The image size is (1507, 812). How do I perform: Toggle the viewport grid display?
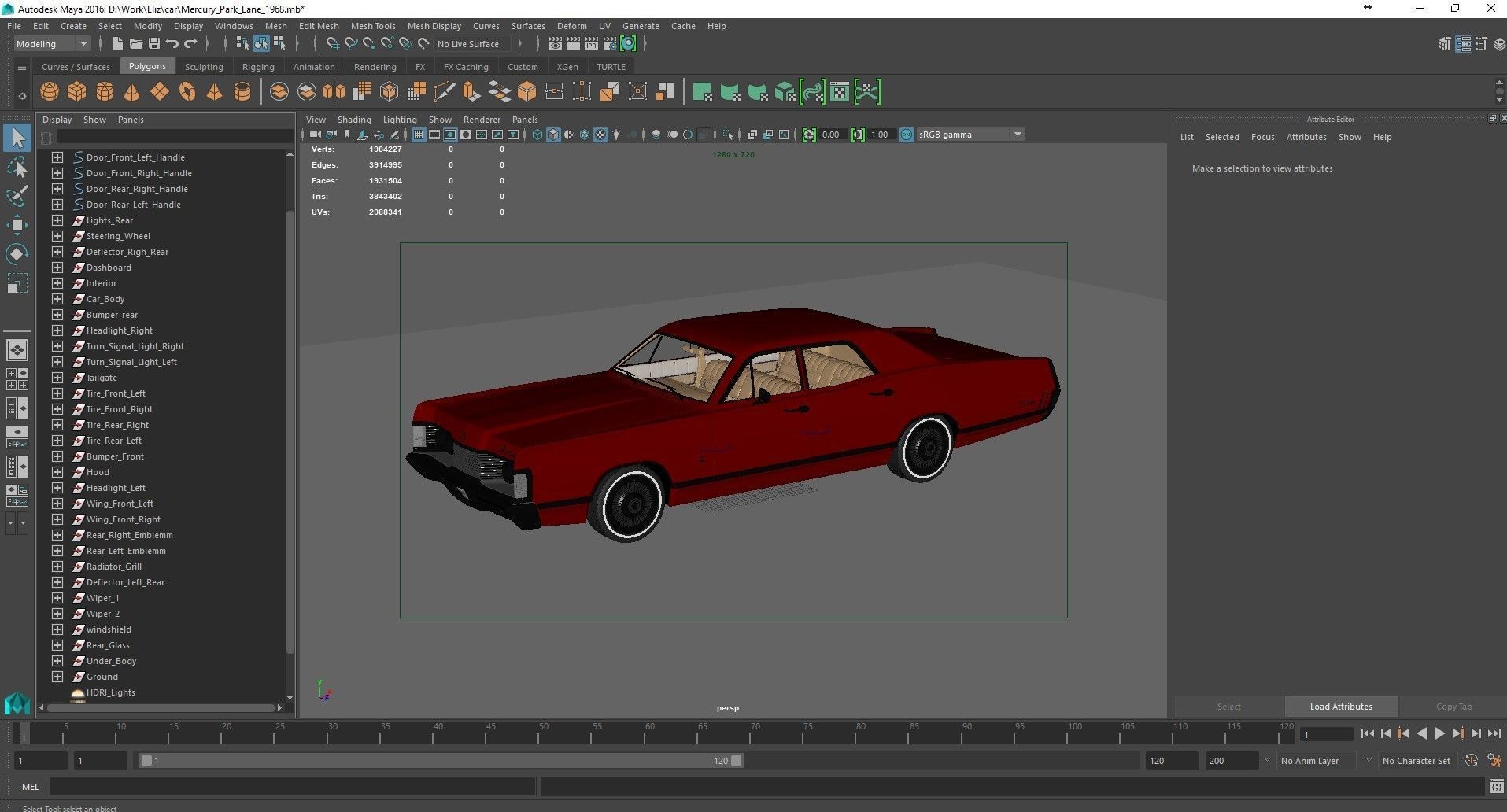[419, 135]
